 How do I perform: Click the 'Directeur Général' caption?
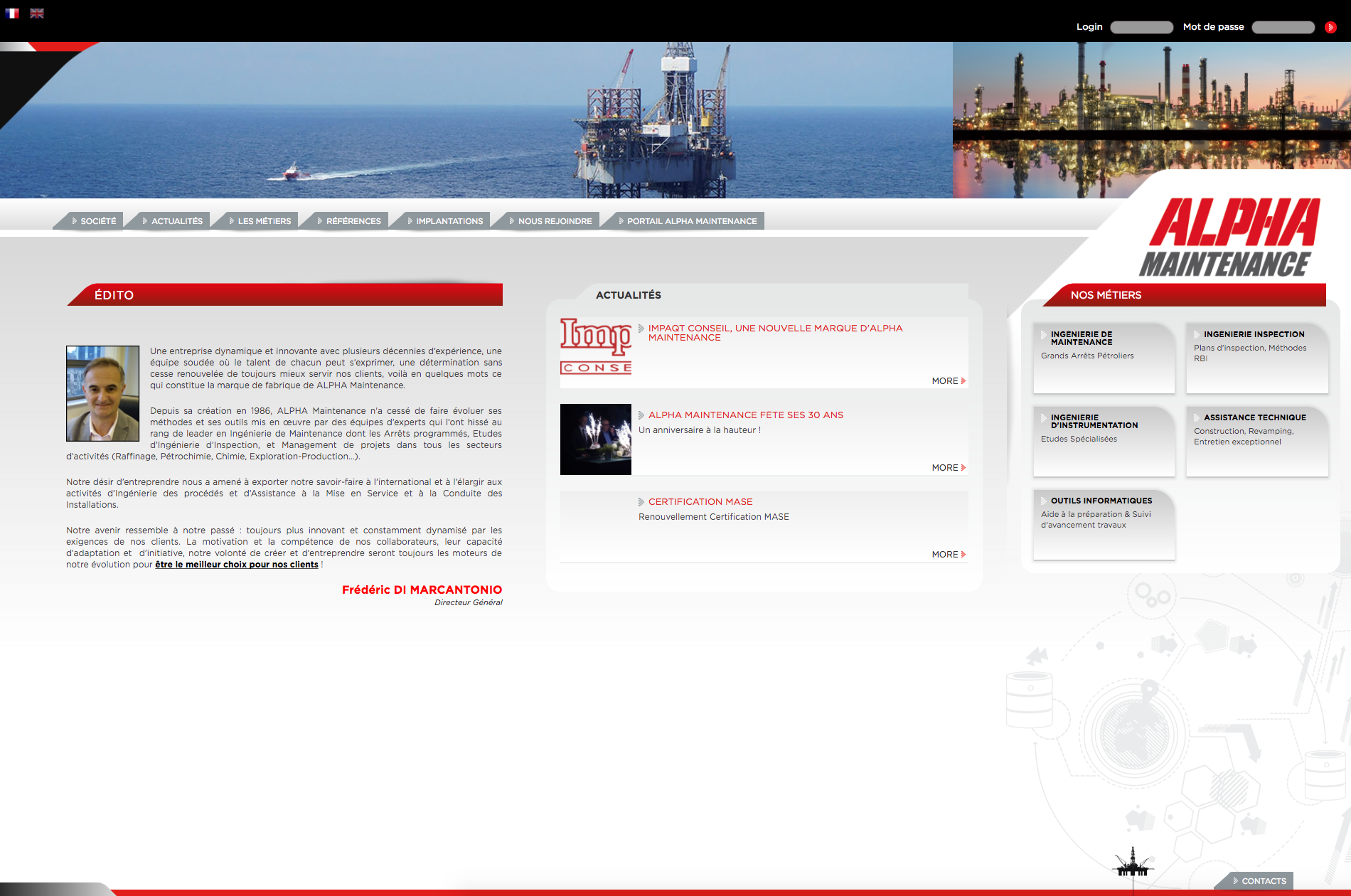(469, 602)
